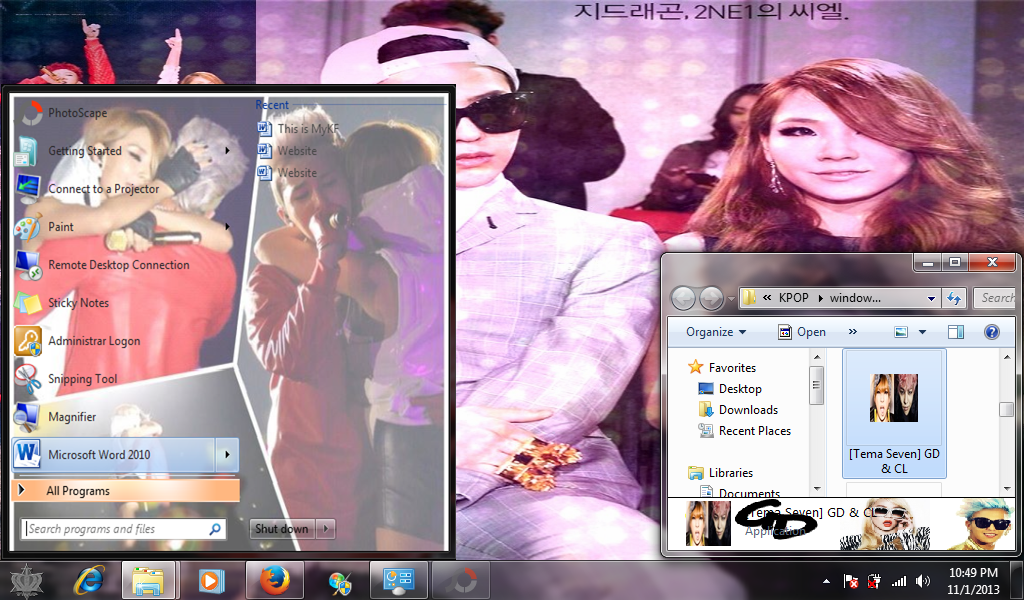The width and height of the screenshot is (1024, 600).
Task: Show more toolbar commands chevron
Action: pyautogui.click(x=852, y=332)
